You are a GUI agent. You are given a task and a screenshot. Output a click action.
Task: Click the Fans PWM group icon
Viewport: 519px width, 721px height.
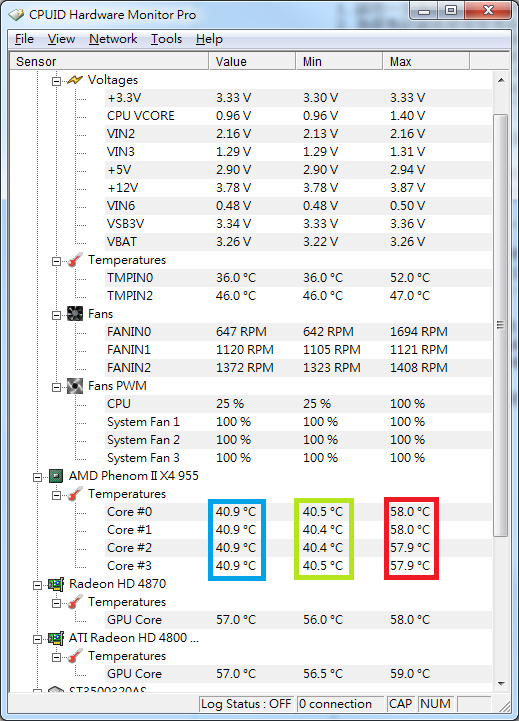coord(75,386)
